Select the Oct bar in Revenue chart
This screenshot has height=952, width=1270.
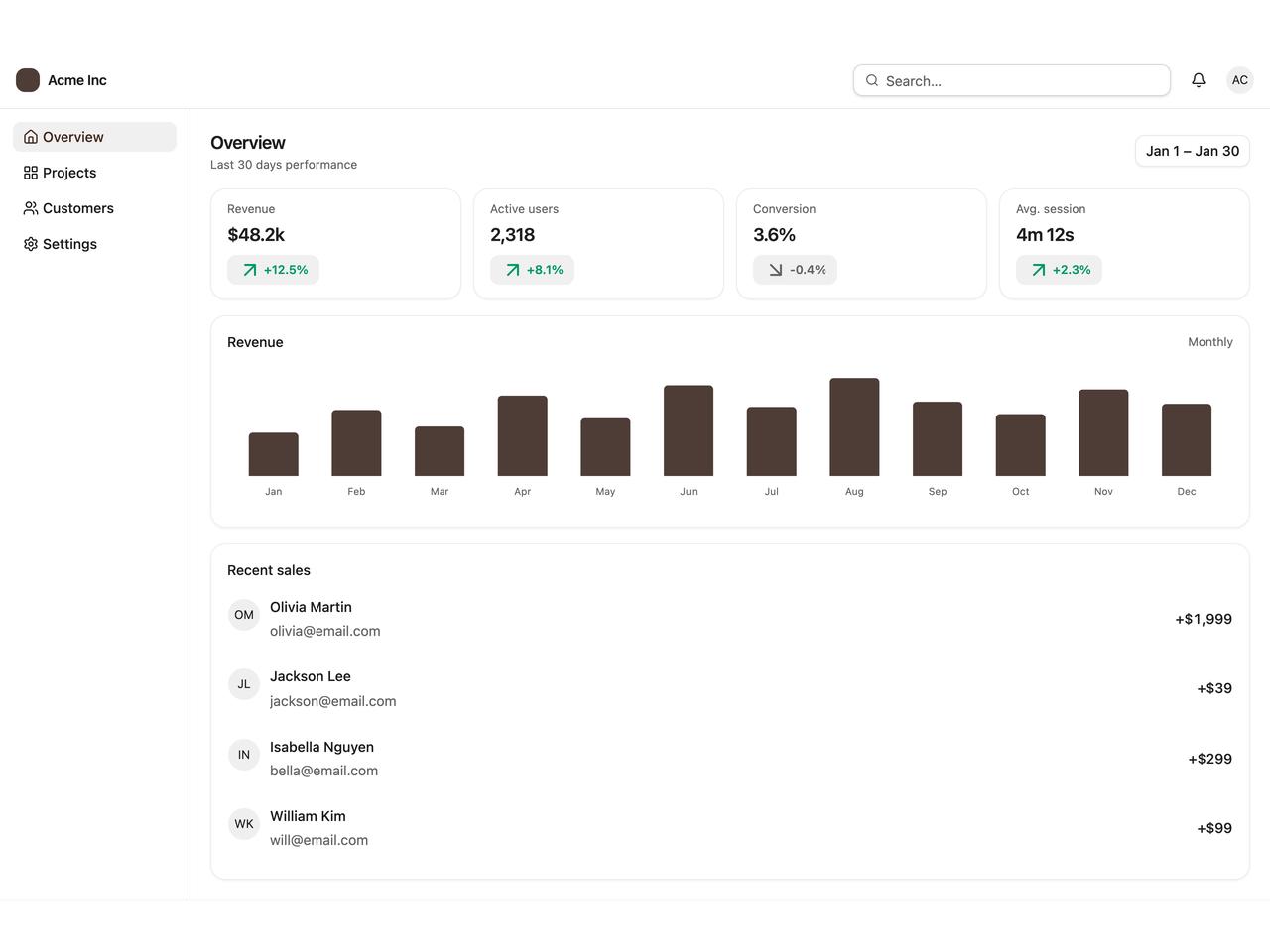point(1021,445)
